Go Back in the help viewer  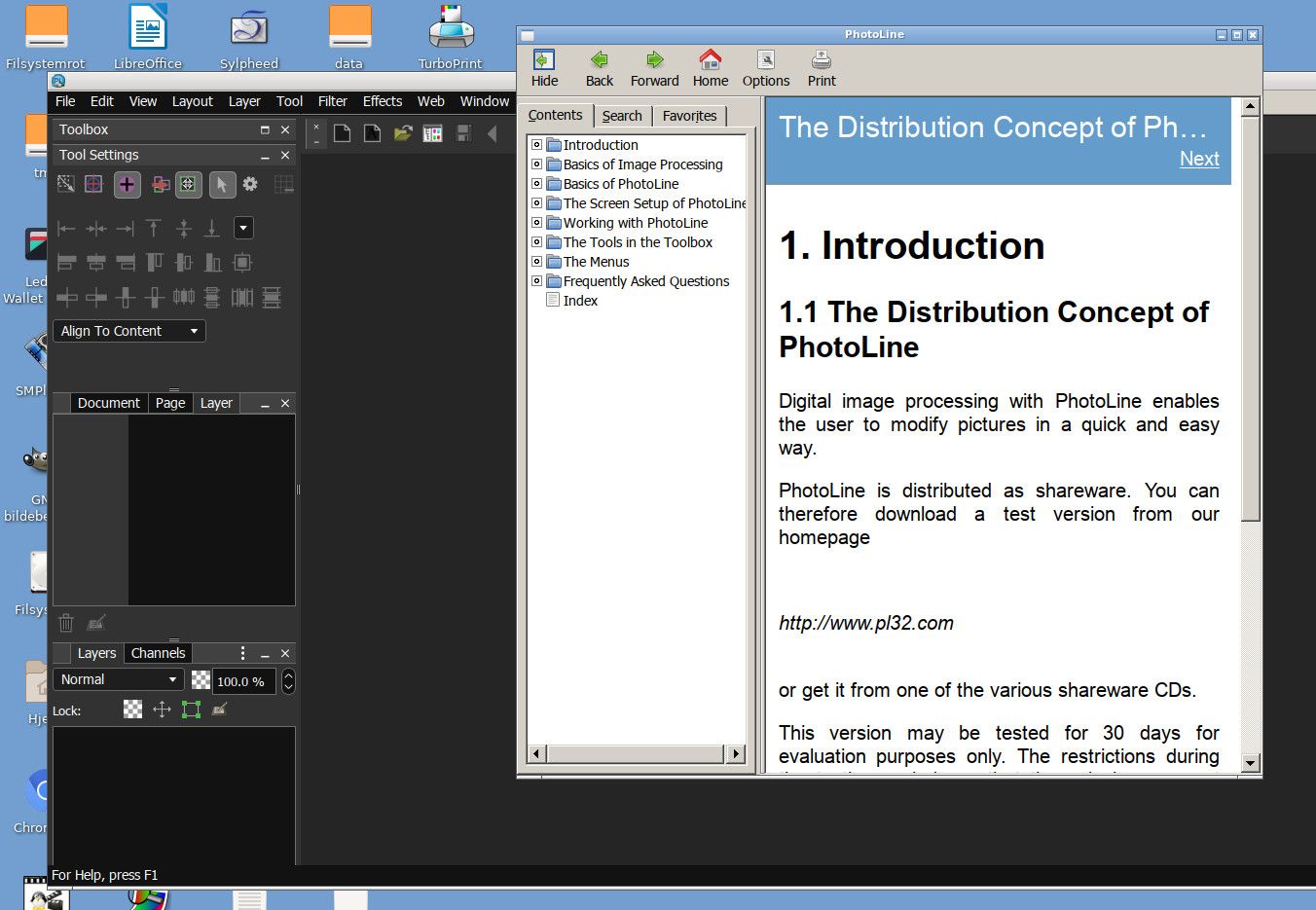[599, 69]
